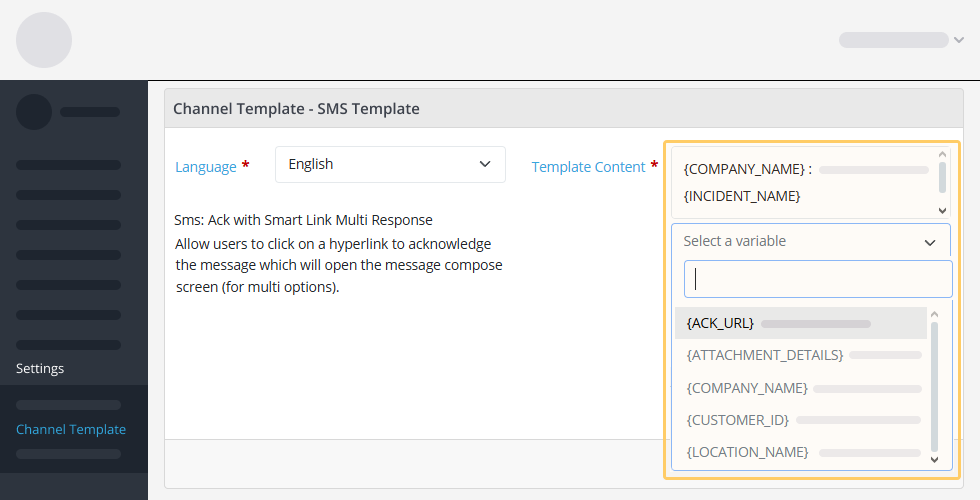Viewport: 980px width, 500px height.
Task: Click the circular logo in the header
Action: tap(44, 40)
